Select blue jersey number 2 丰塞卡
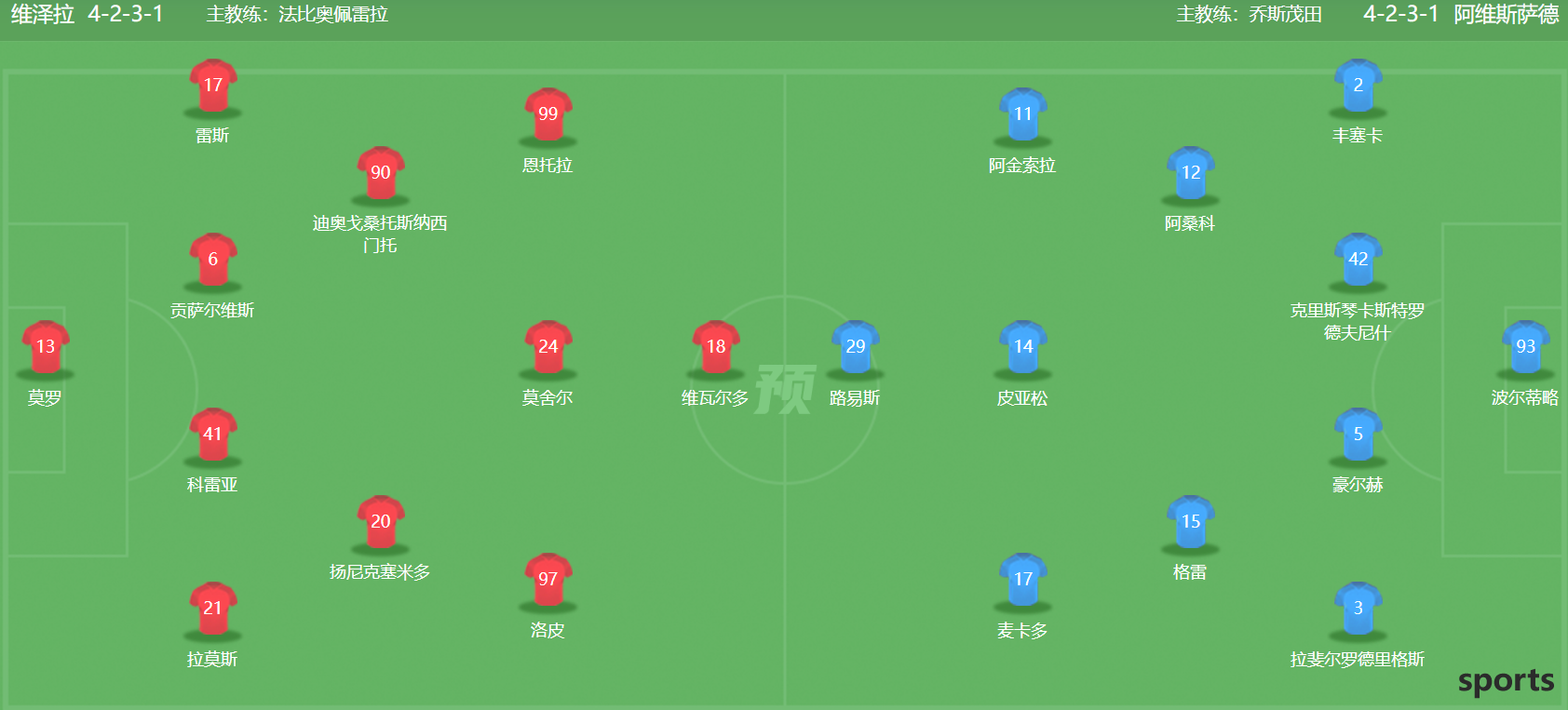The width and height of the screenshot is (1568, 710). click(x=1358, y=86)
